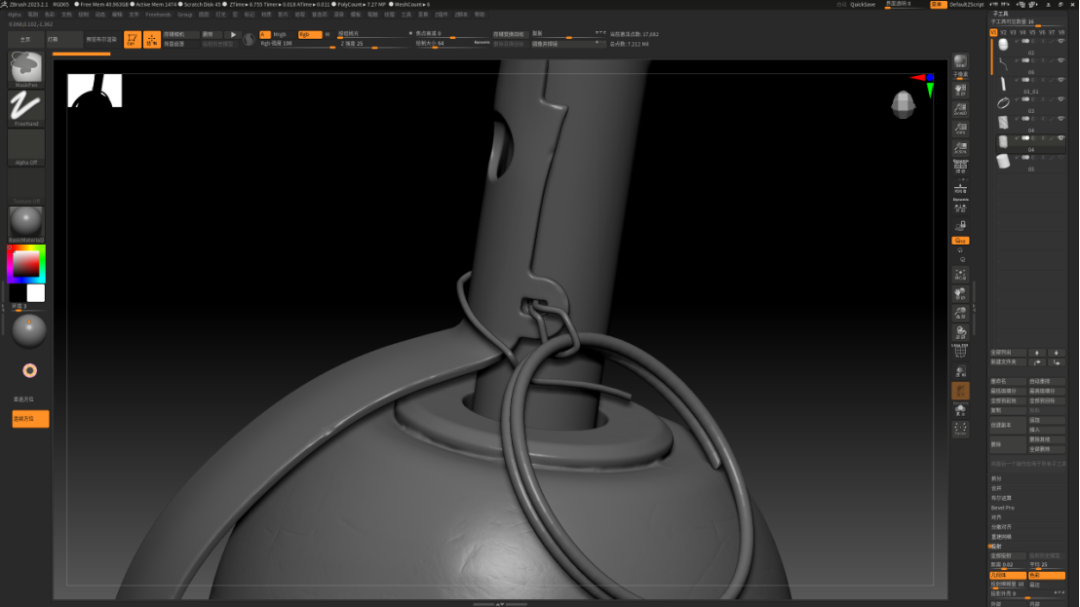
Task: Click the zoom 3D view icon
Action: (960, 313)
